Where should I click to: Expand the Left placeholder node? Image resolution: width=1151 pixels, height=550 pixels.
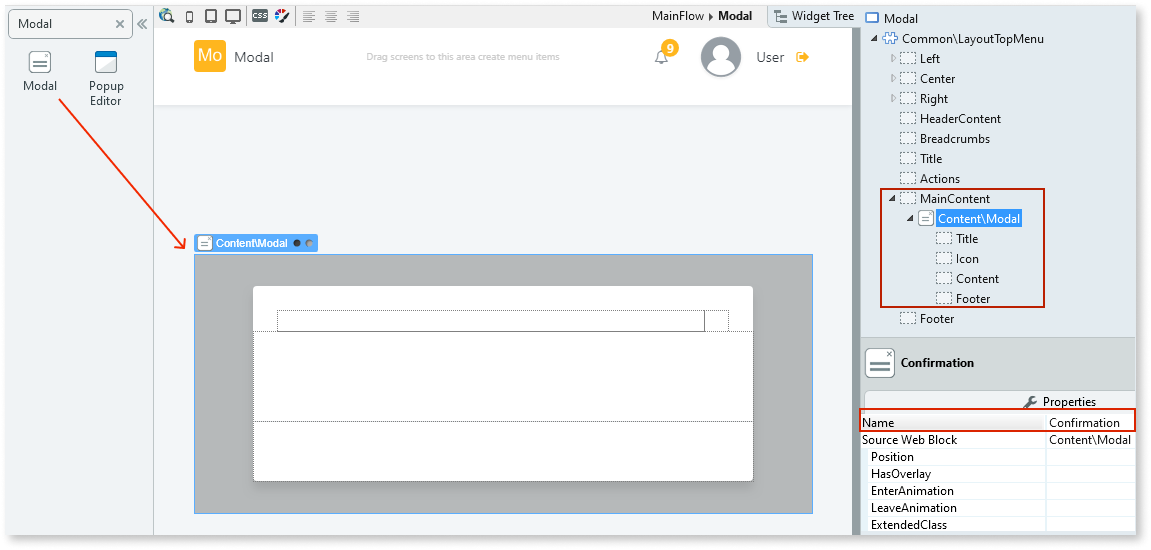pos(893,58)
